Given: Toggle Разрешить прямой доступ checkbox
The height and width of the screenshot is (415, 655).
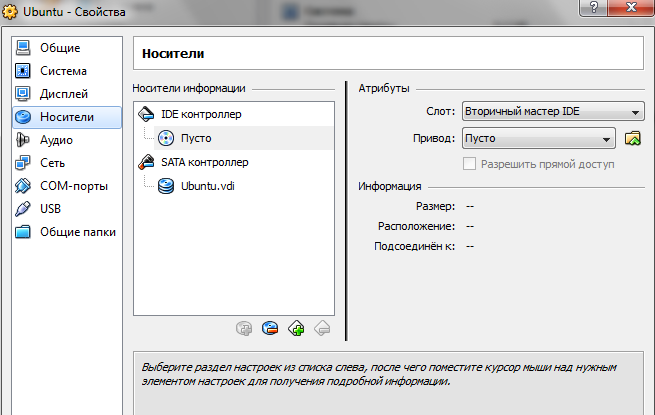Looking at the screenshot, I should (x=469, y=164).
